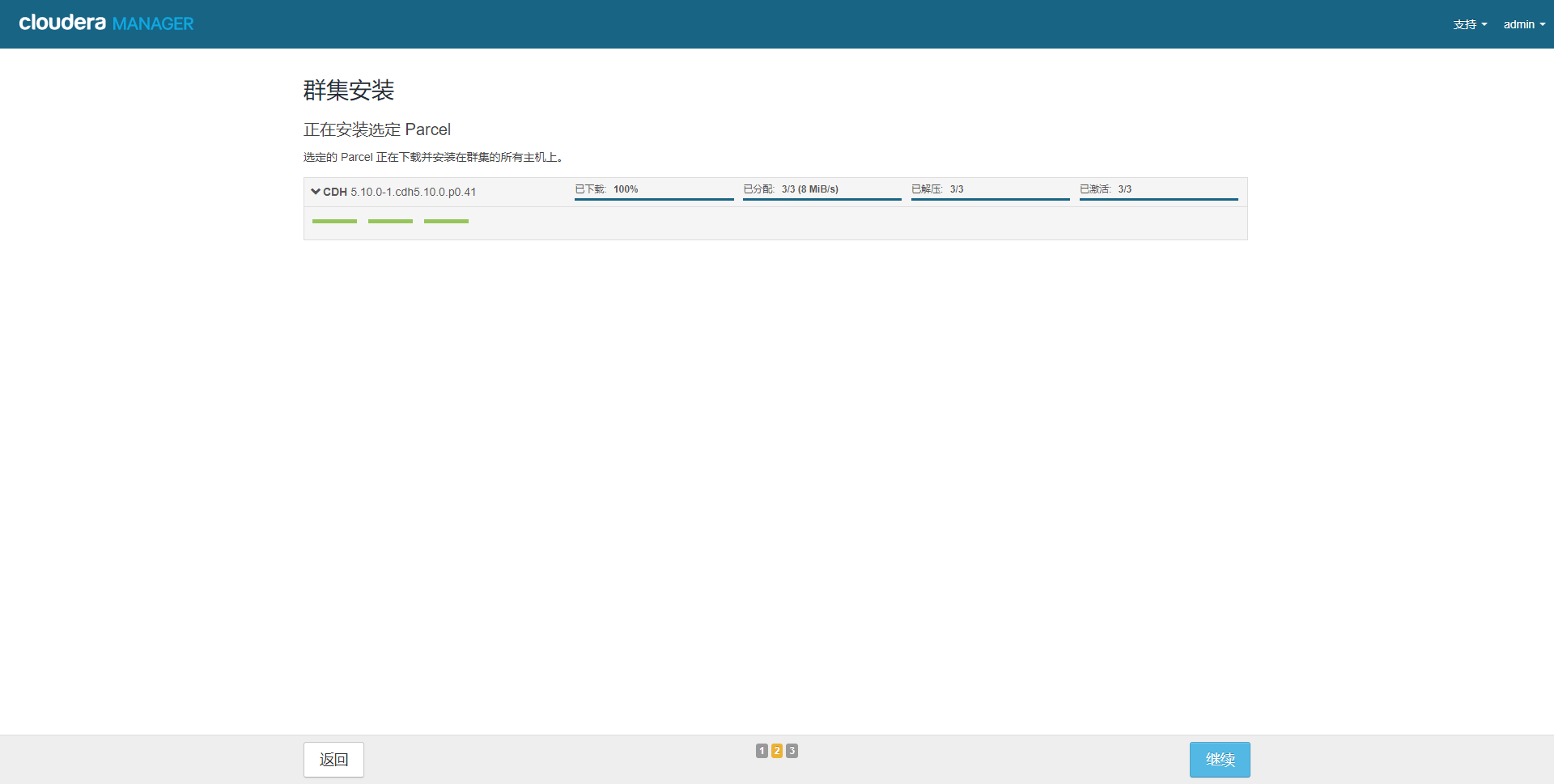Click the 群集安装 page heading

(349, 90)
